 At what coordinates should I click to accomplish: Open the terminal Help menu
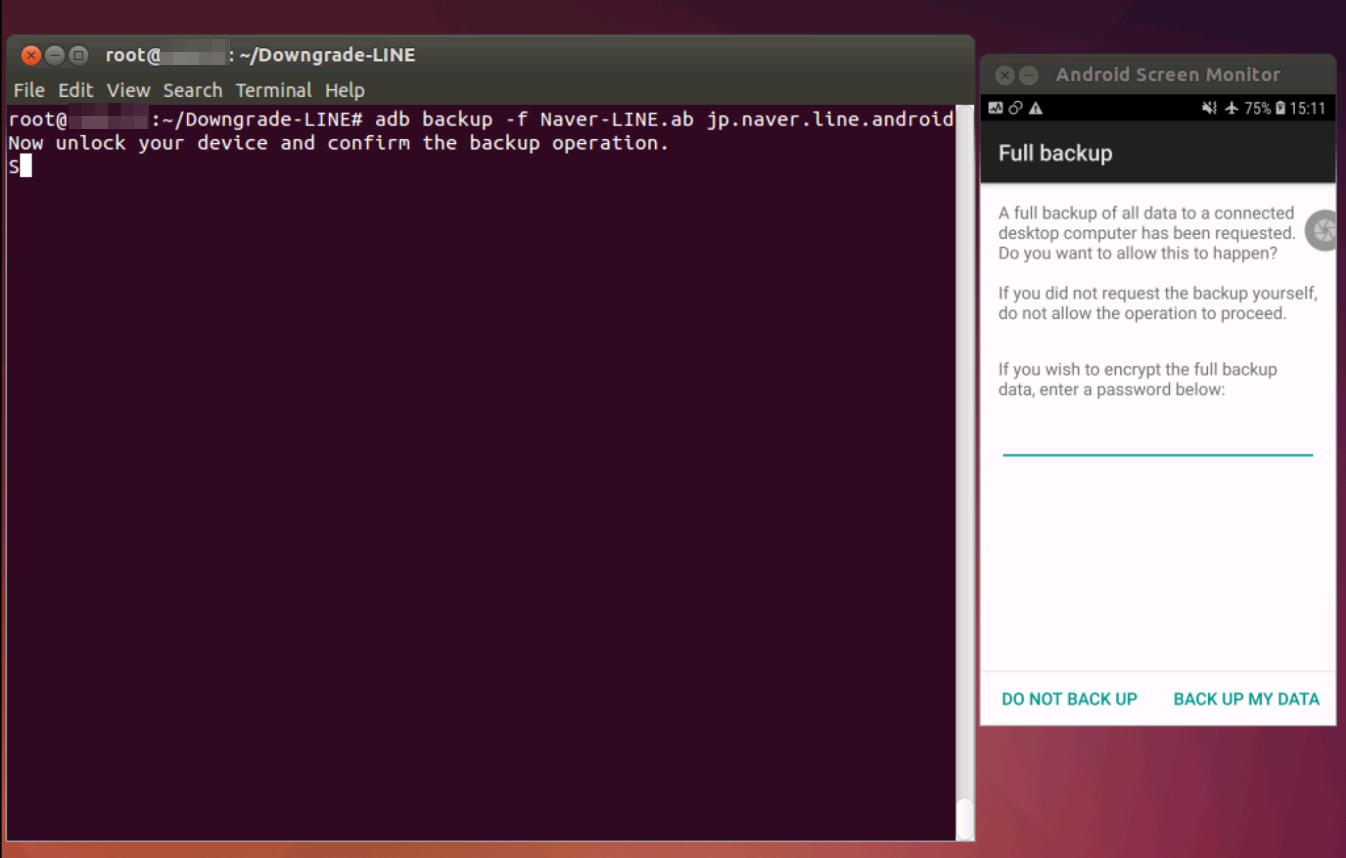[x=344, y=90]
